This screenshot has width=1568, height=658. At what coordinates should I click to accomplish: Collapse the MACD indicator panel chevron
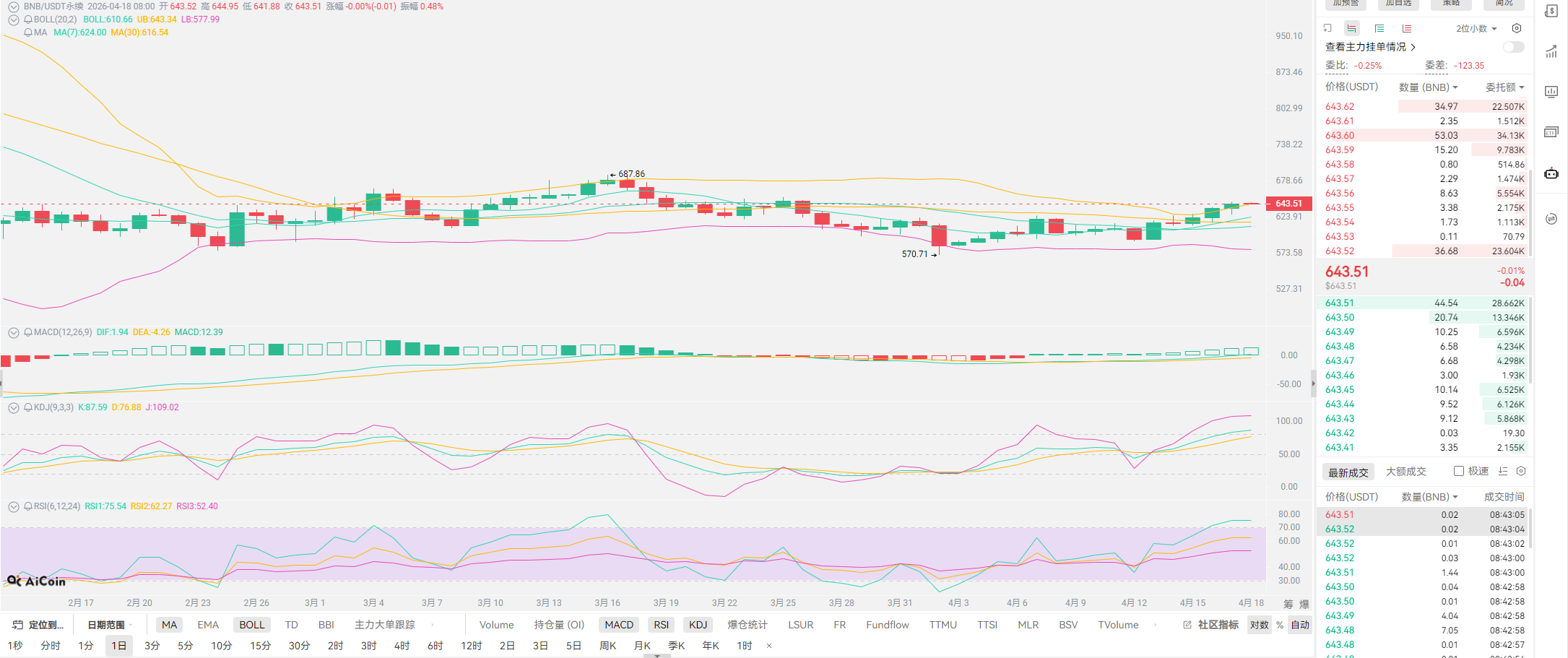point(14,332)
